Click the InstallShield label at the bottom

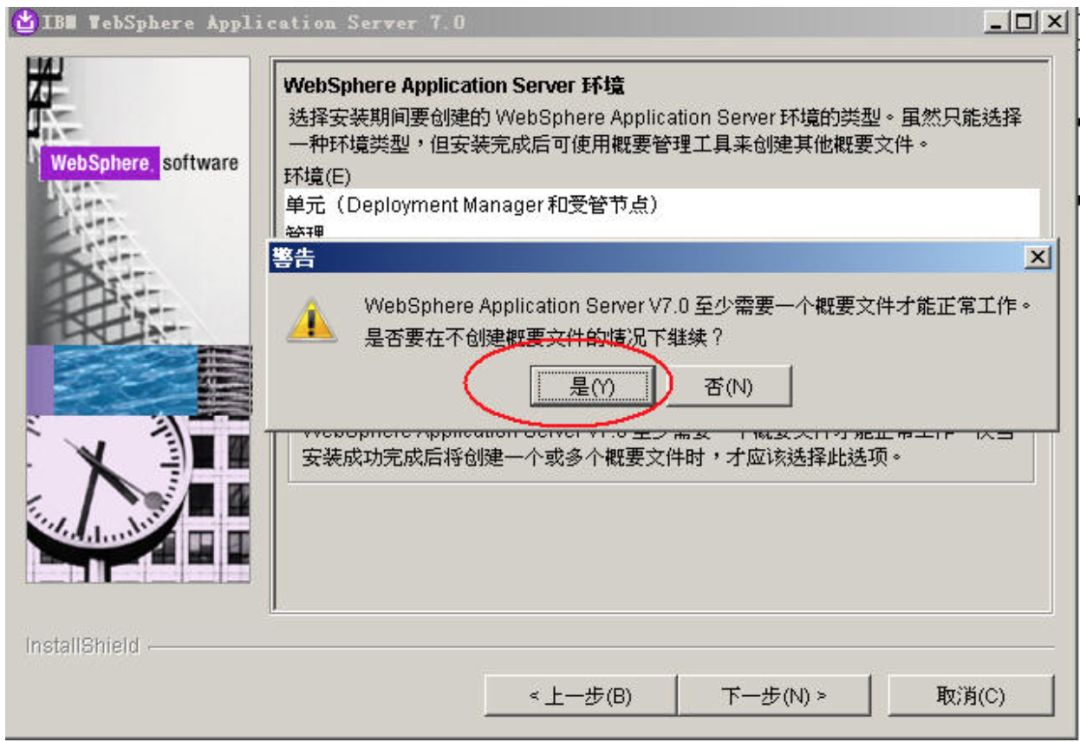[82, 646]
